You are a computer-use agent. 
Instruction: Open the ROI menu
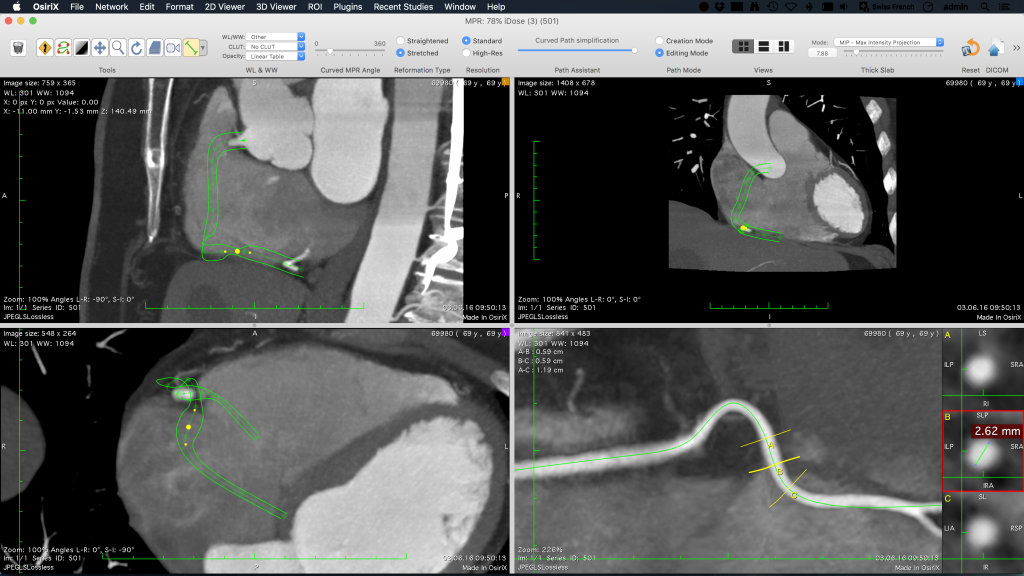click(x=314, y=6)
